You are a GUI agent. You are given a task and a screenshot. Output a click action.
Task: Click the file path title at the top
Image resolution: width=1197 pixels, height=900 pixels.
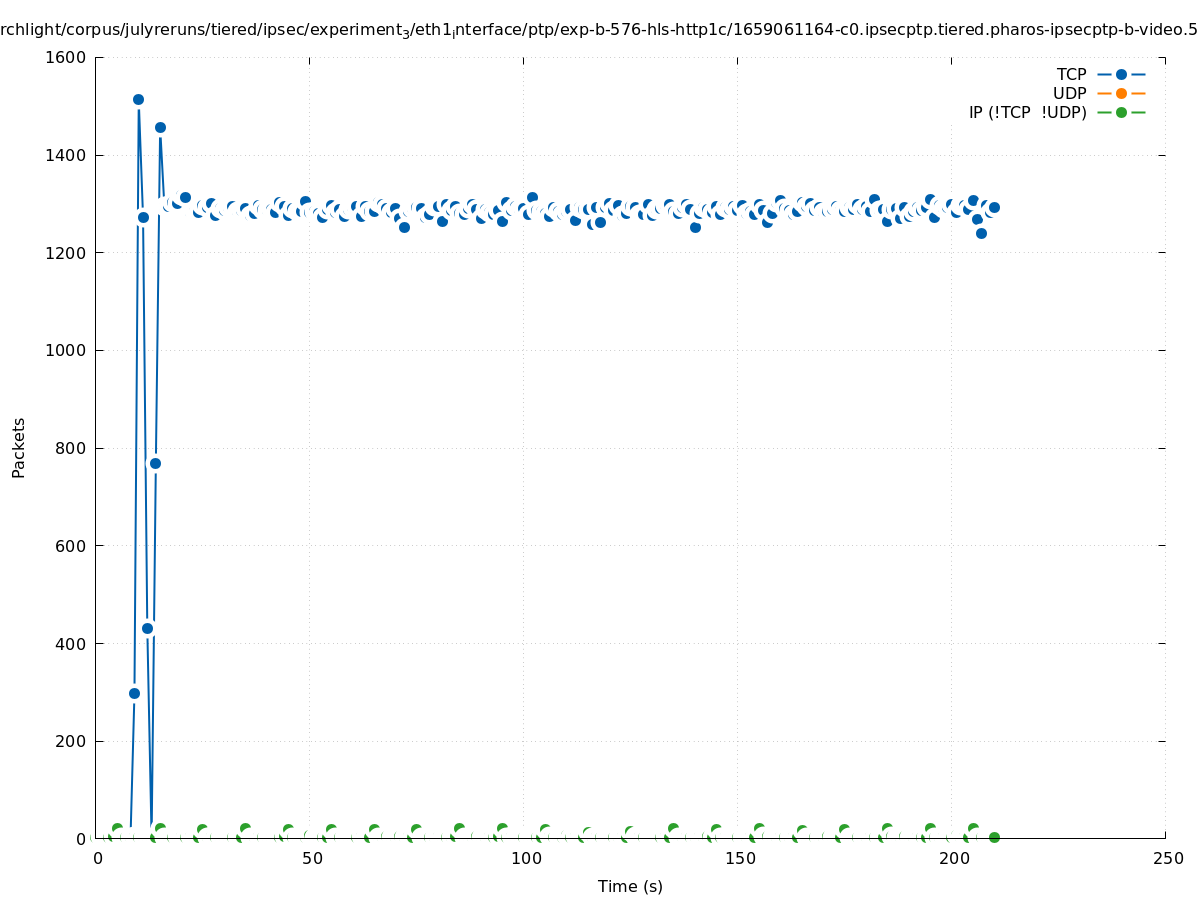pos(598,30)
